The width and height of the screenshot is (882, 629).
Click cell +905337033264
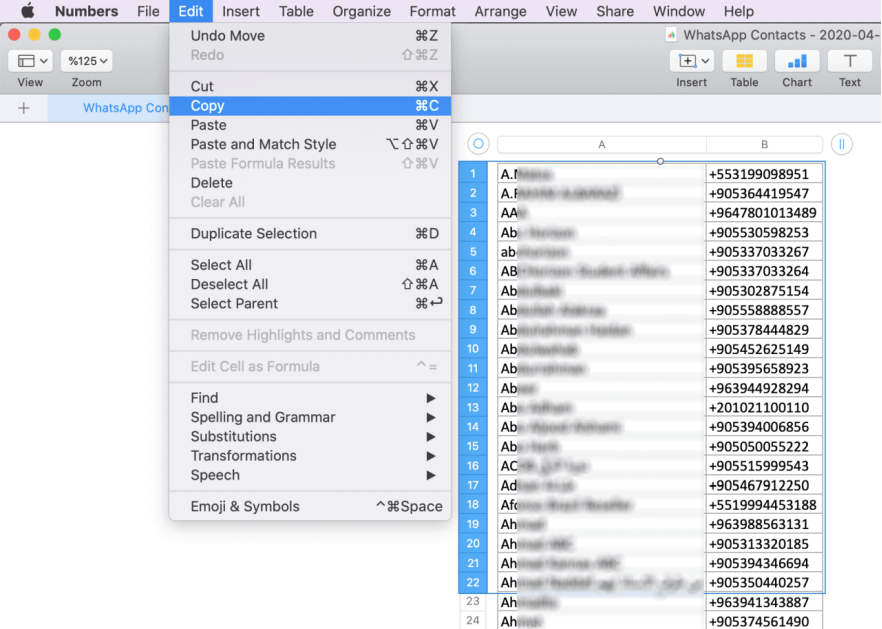pos(764,271)
